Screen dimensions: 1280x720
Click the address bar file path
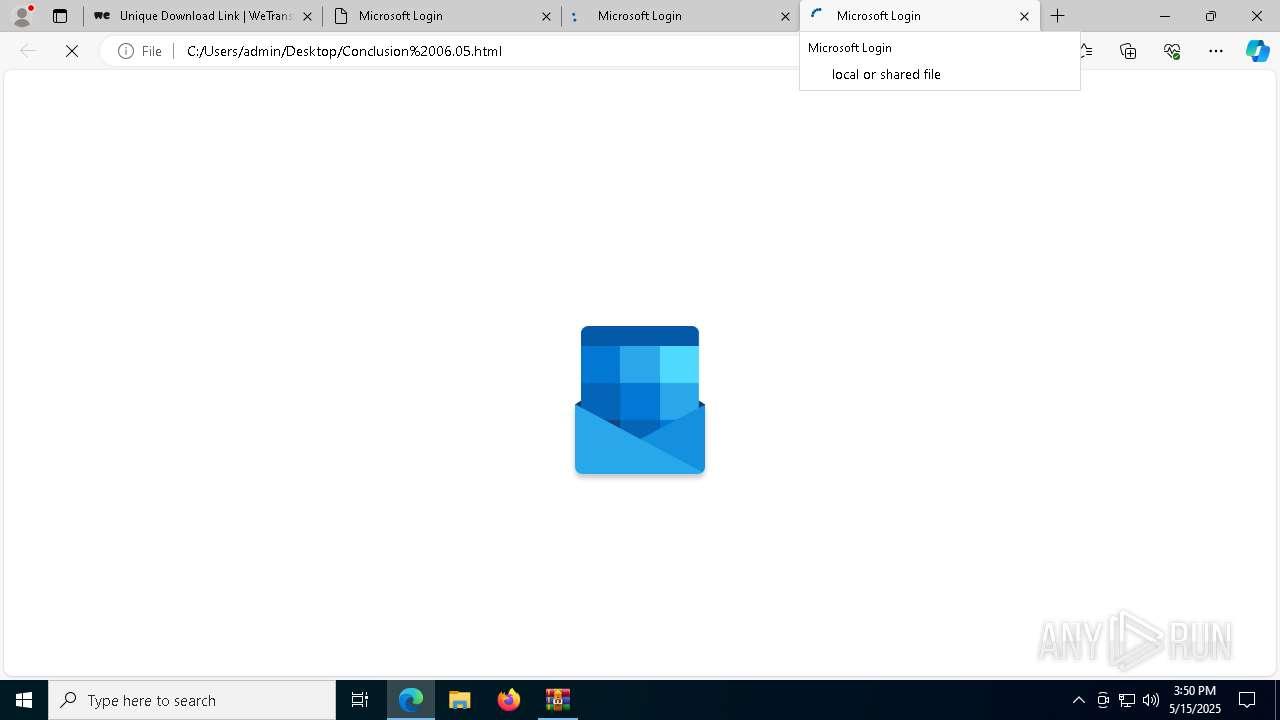pyautogui.click(x=344, y=51)
